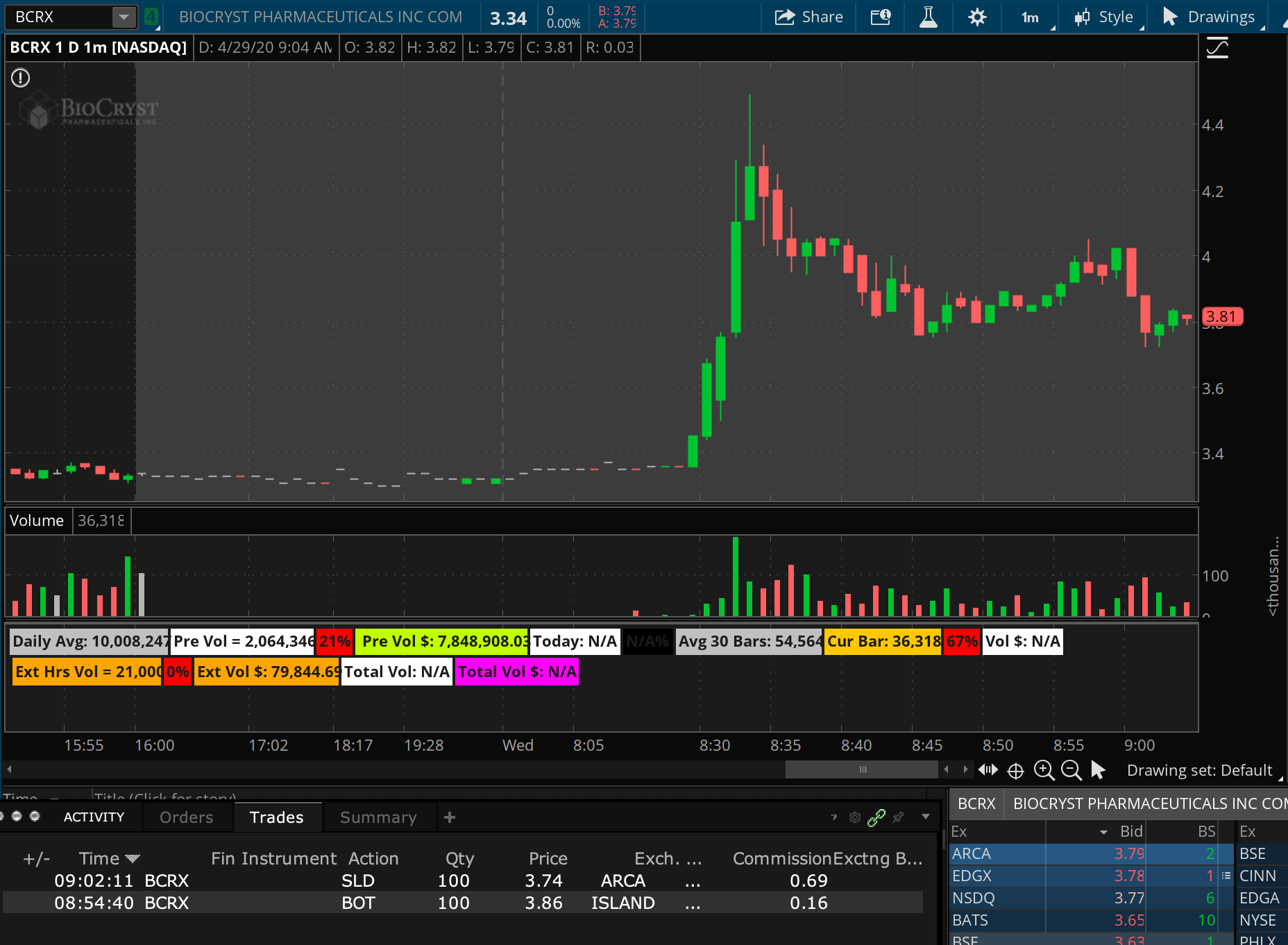
Task: Add a new activity tab with plus
Action: click(x=450, y=817)
